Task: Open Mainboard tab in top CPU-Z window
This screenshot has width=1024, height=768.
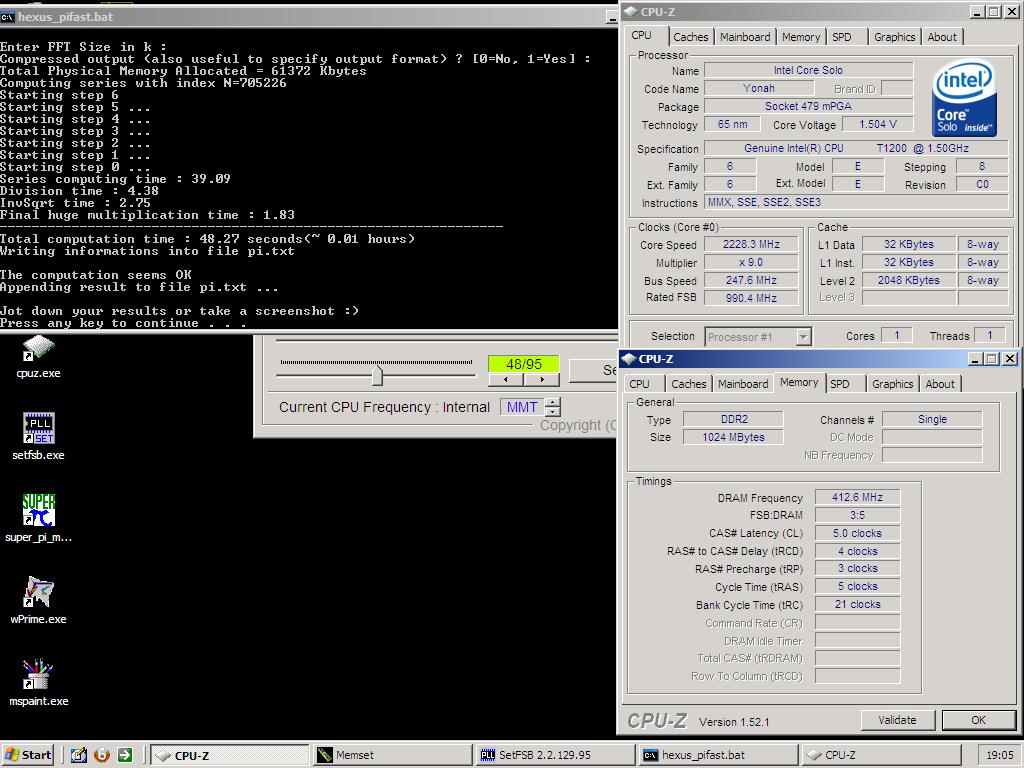Action: pyautogui.click(x=744, y=37)
